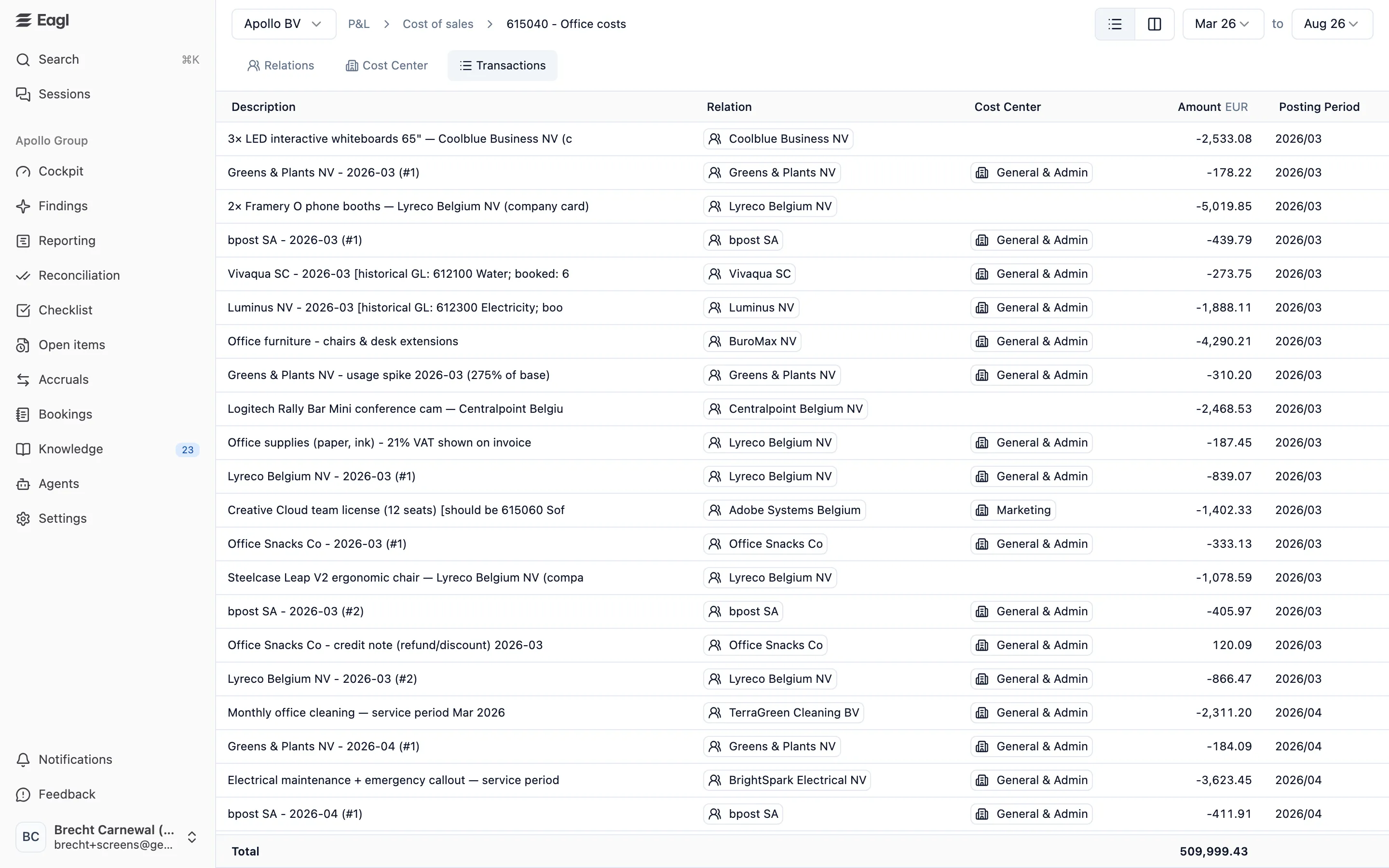Open Settings from the sidebar
The height and width of the screenshot is (868, 1389).
[x=108, y=519]
